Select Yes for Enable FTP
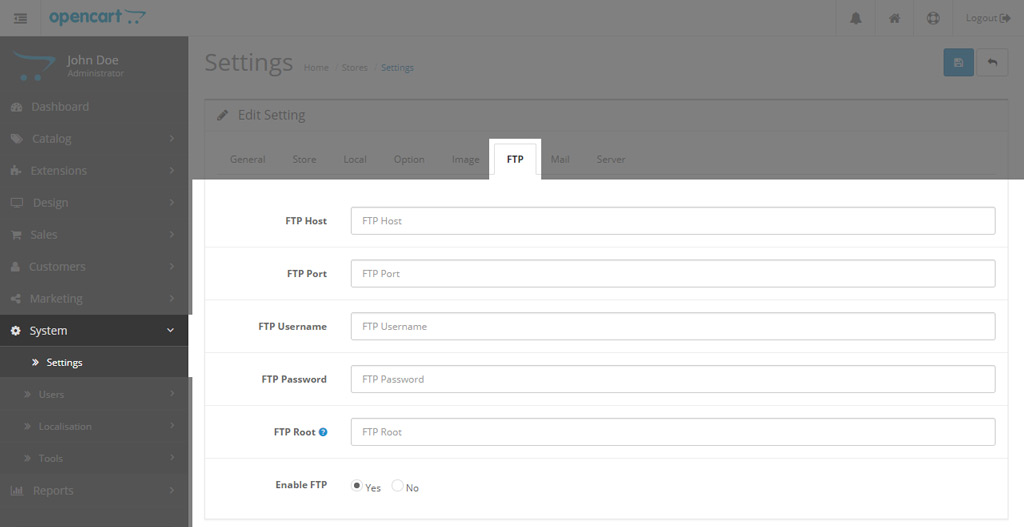This screenshot has height=527, width=1024. [x=357, y=485]
